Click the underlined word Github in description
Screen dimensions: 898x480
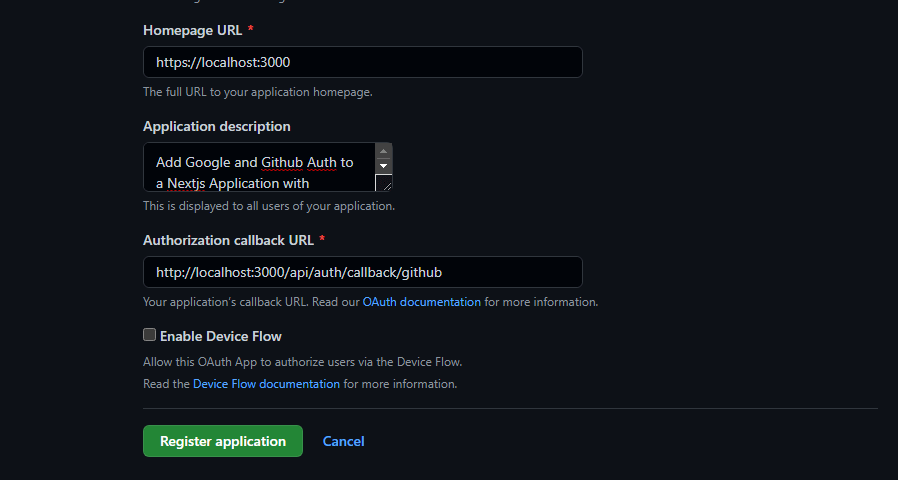[x=282, y=163]
